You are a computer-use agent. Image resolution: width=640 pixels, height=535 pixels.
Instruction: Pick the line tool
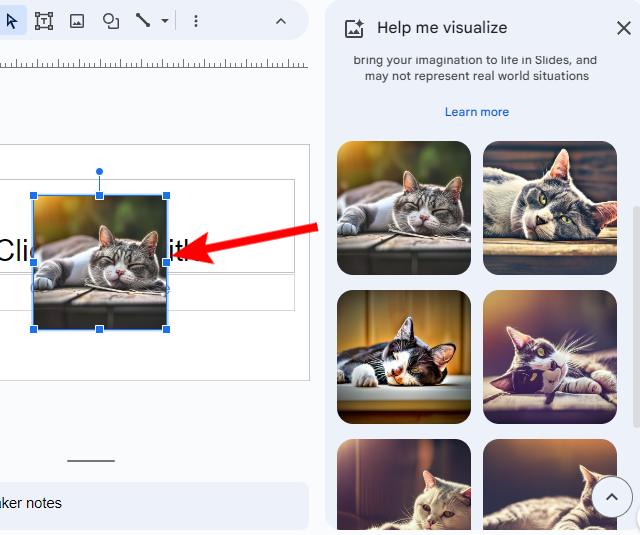click(x=143, y=20)
